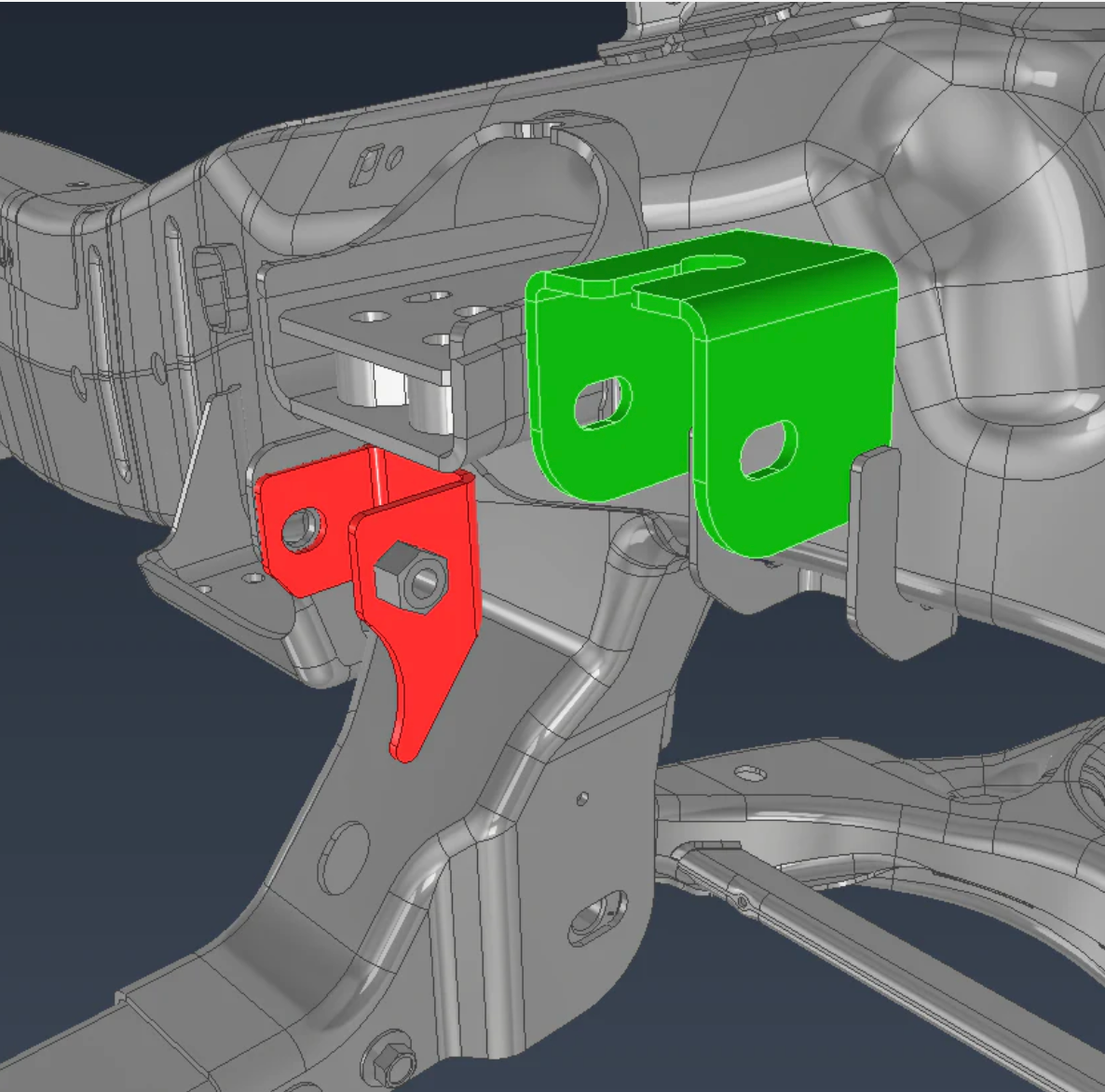Select the gray hook tab beside green bracket
Image resolution: width=1105 pixels, height=1092 pixels.
pos(876,550)
